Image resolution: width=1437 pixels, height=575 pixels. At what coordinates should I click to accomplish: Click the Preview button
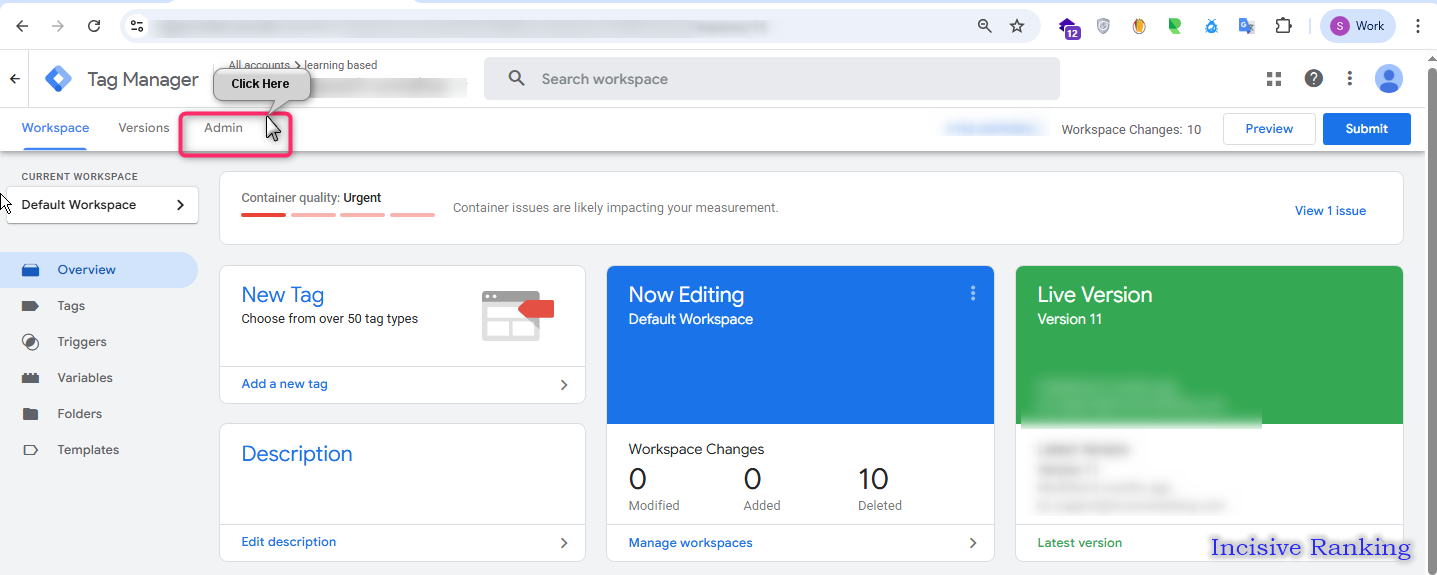tap(1269, 129)
